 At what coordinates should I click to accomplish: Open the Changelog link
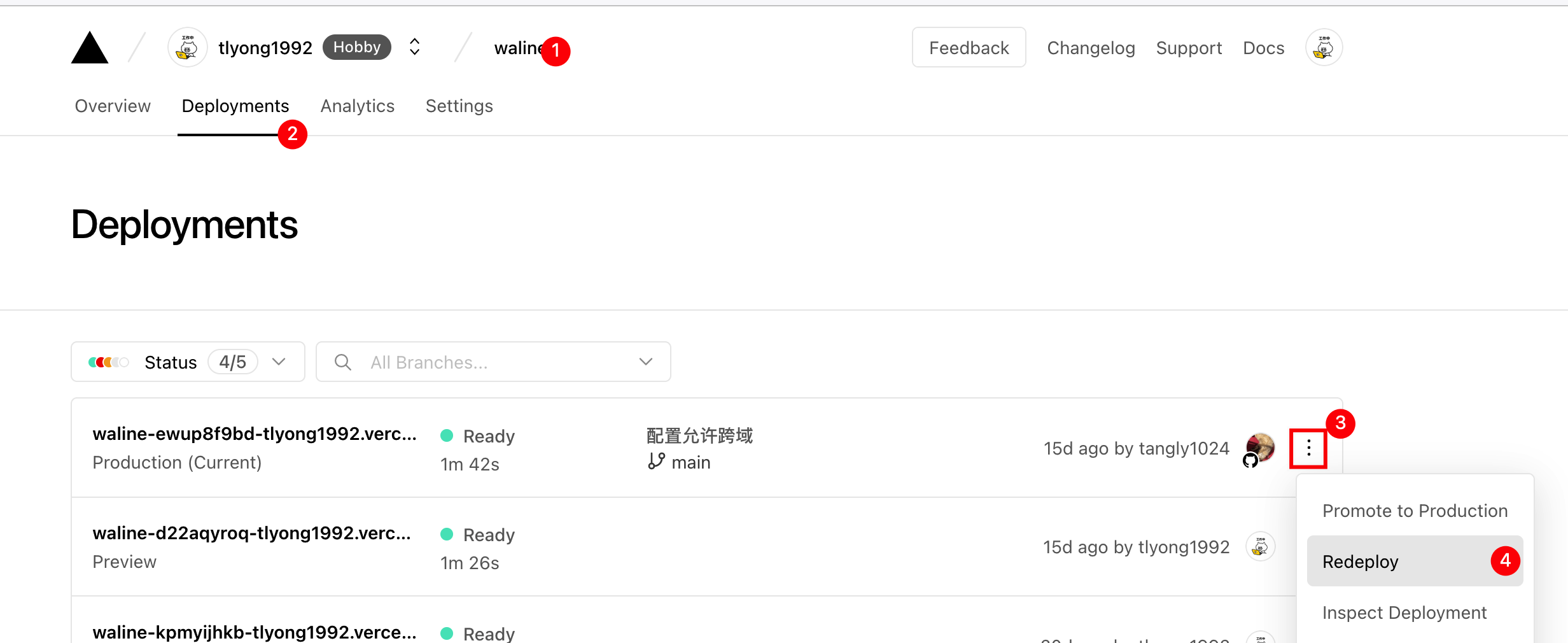click(x=1091, y=48)
